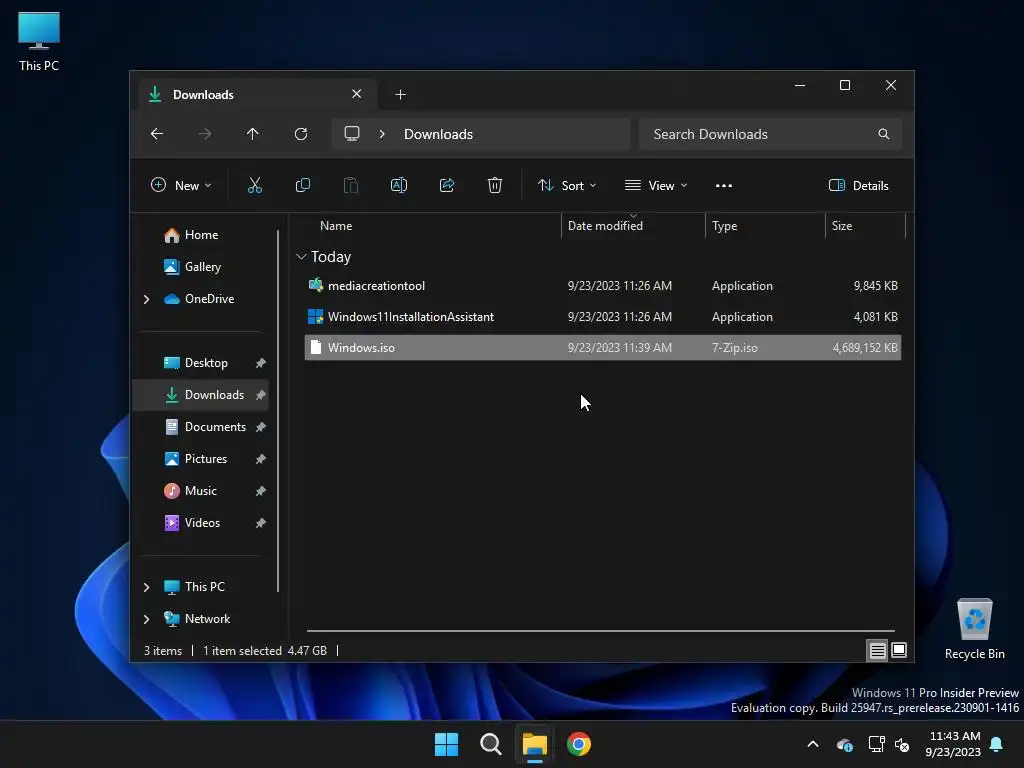Click the Rename icon

[399, 185]
